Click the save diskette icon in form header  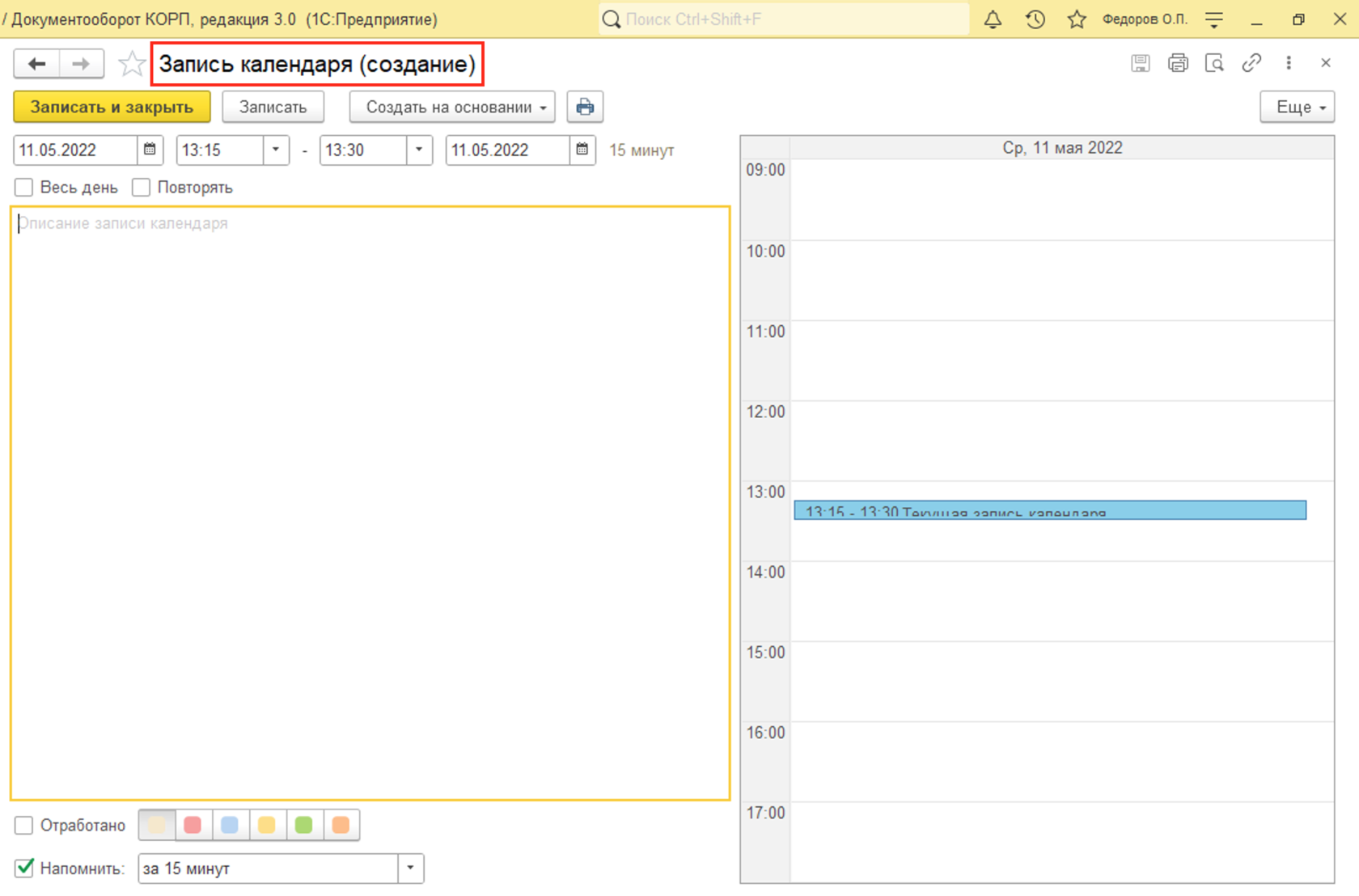[1141, 63]
